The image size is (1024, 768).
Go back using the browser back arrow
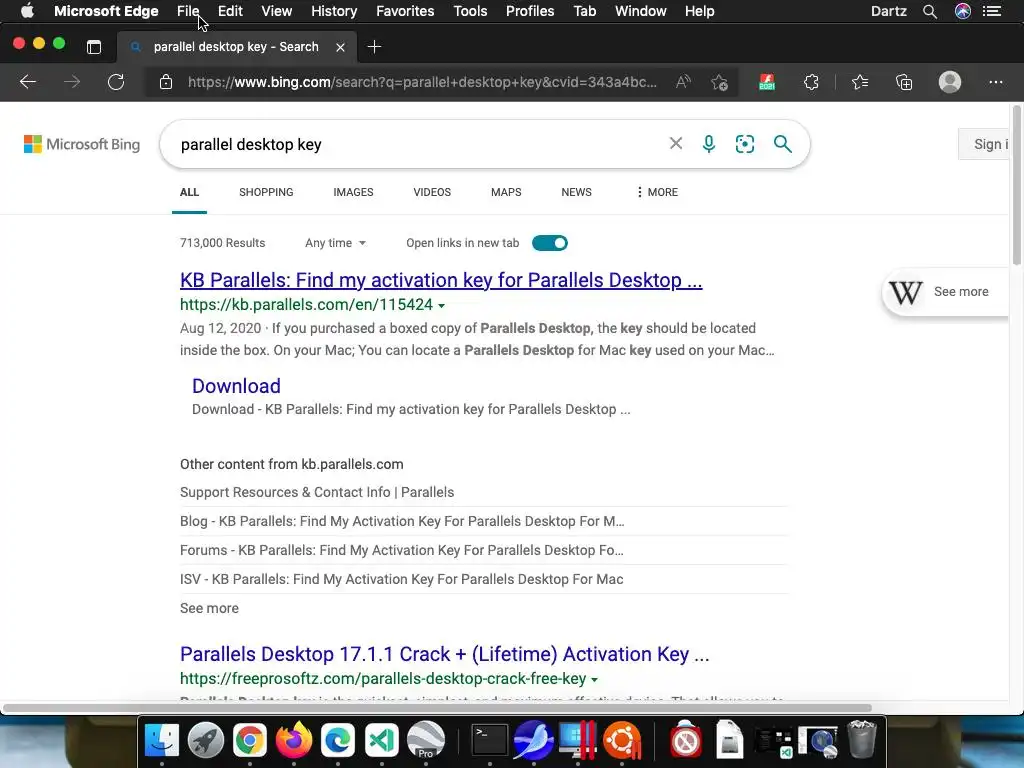click(27, 82)
